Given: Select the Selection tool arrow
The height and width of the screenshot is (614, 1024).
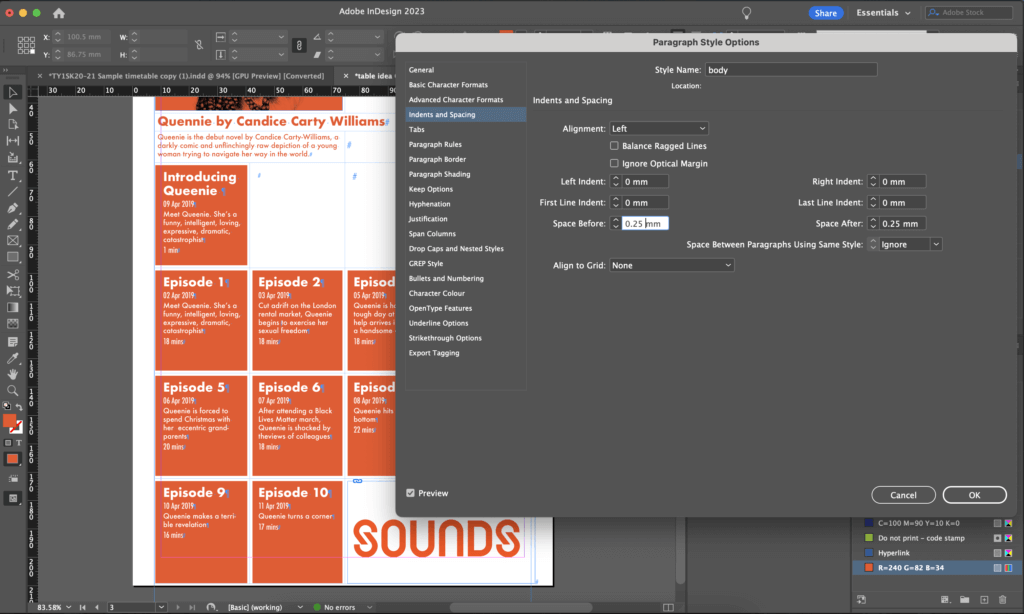Looking at the screenshot, I should (x=12, y=92).
